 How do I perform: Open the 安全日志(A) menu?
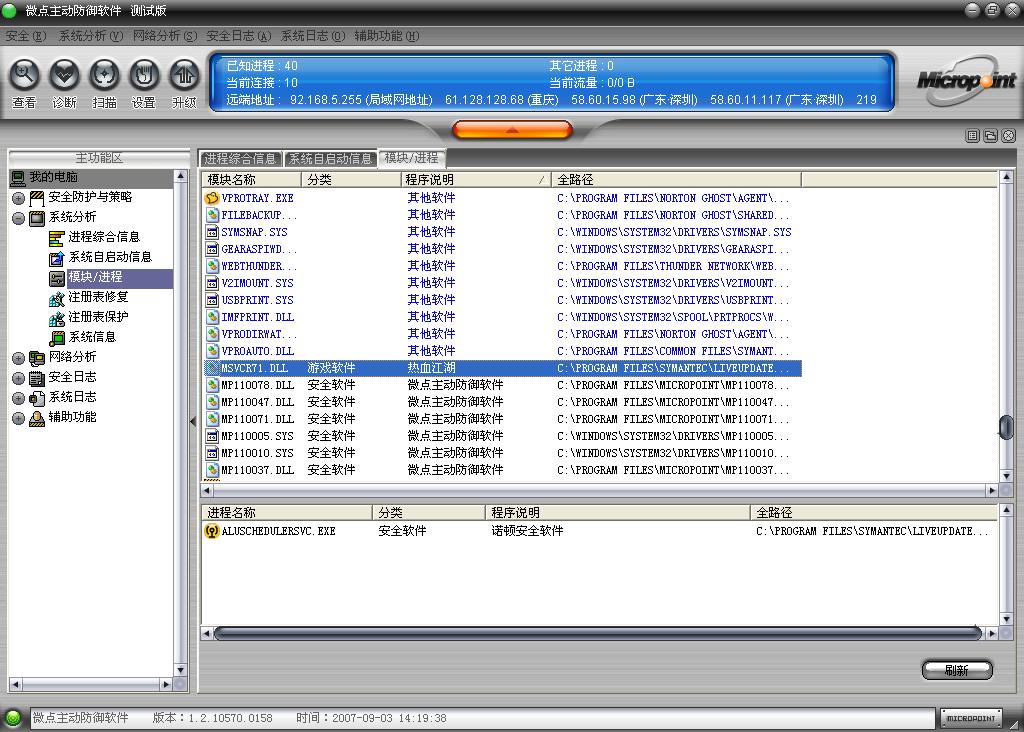tap(238, 36)
